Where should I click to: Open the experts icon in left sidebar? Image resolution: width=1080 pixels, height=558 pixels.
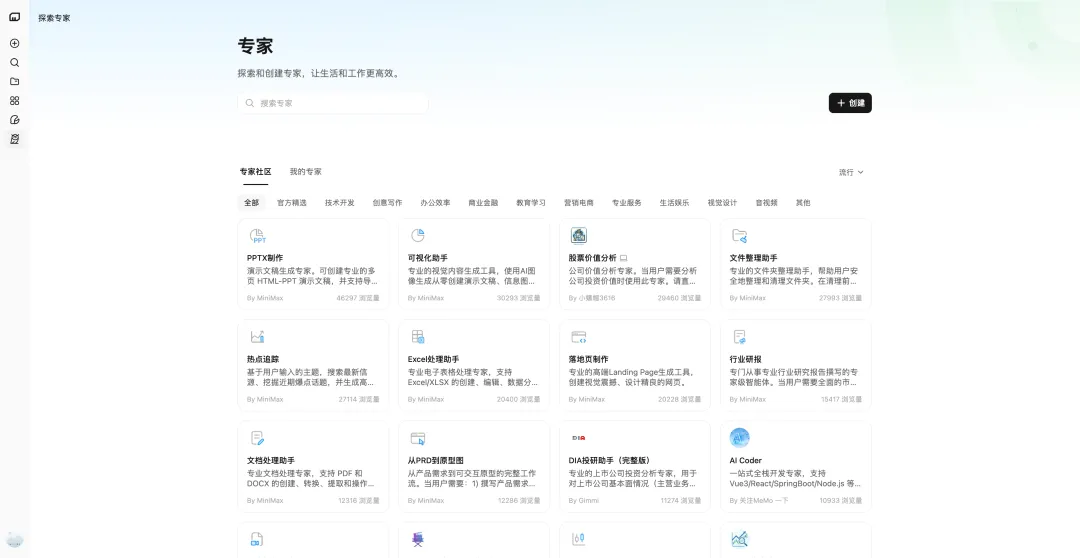click(x=14, y=139)
